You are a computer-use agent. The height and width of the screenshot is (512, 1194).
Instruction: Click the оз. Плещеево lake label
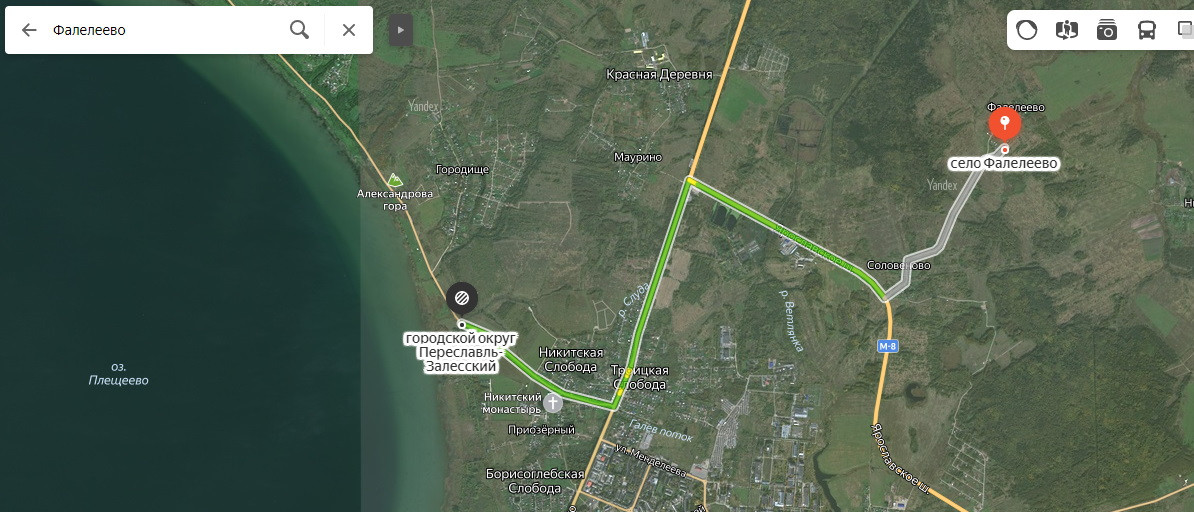click(x=118, y=373)
